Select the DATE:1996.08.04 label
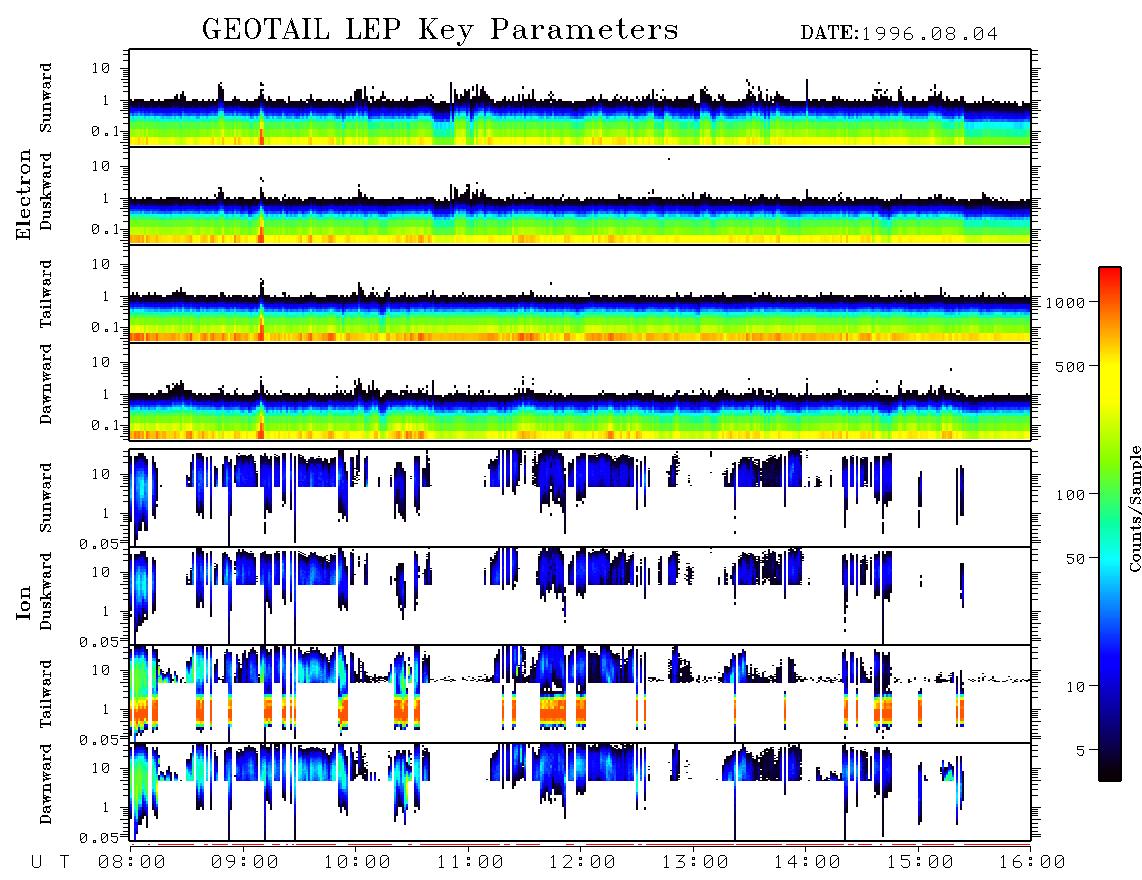1142x880 pixels. click(899, 34)
